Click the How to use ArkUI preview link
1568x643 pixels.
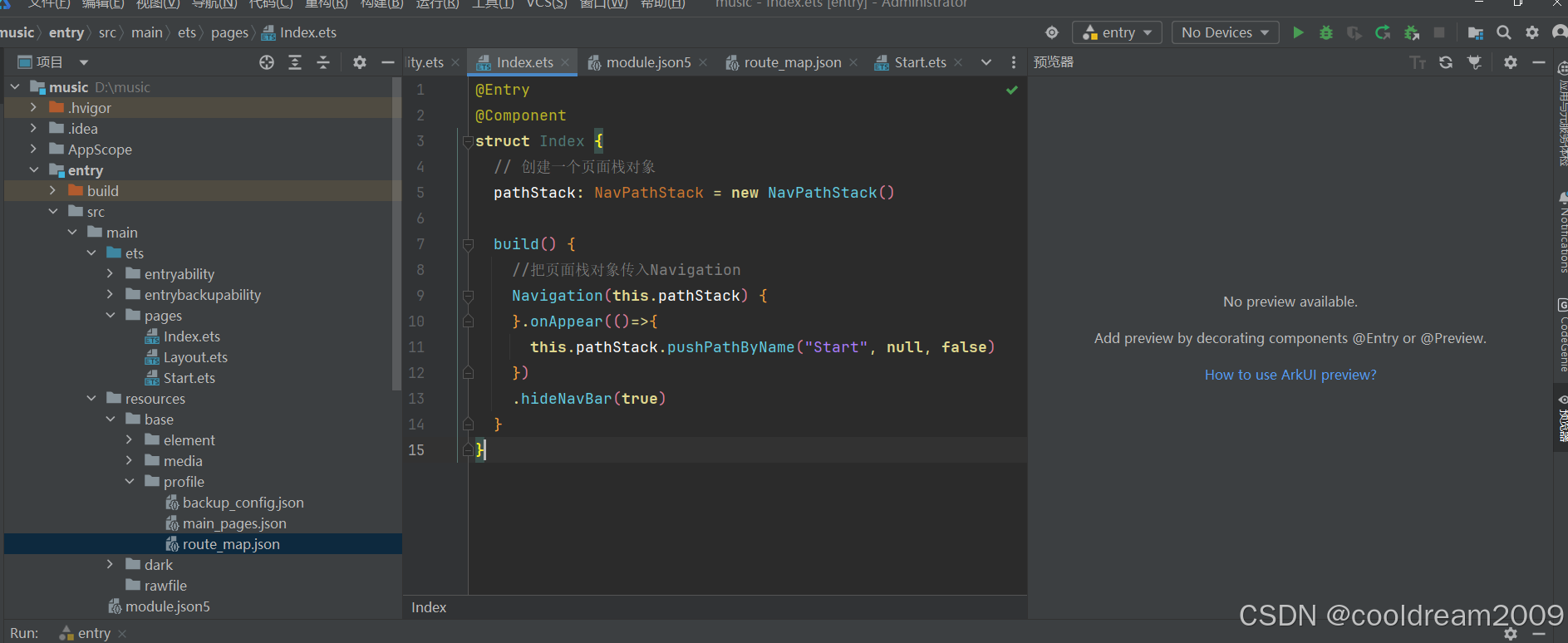[x=1290, y=375]
